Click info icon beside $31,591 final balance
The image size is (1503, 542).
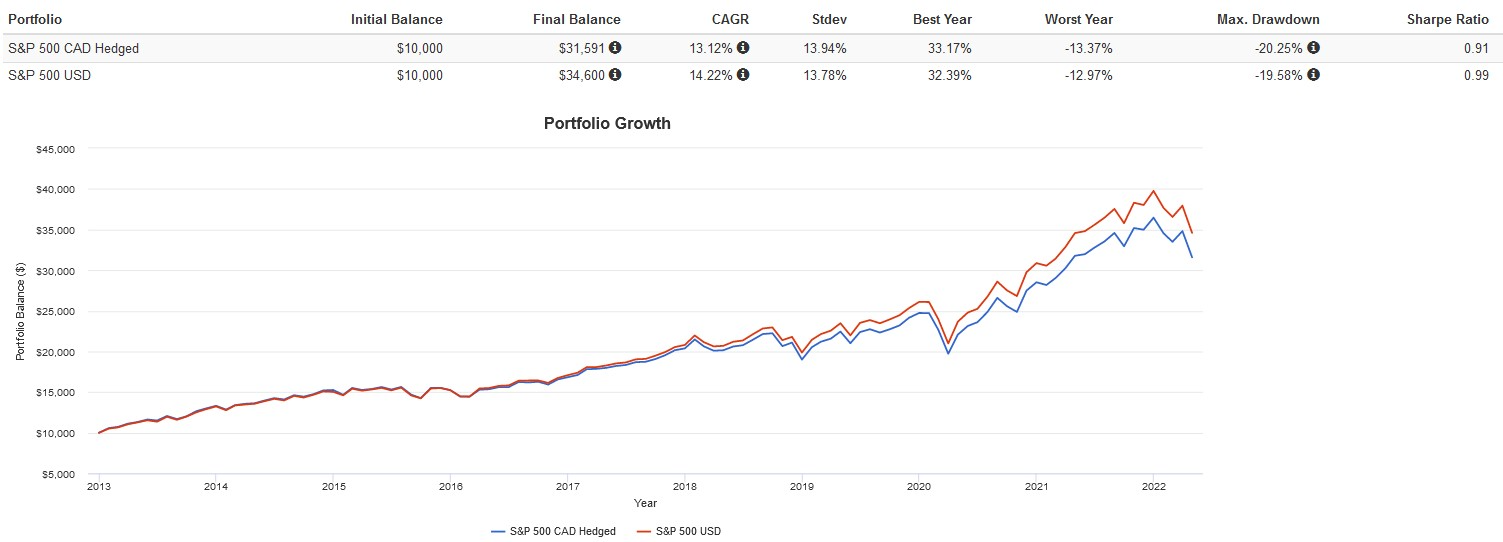pyautogui.click(x=615, y=48)
